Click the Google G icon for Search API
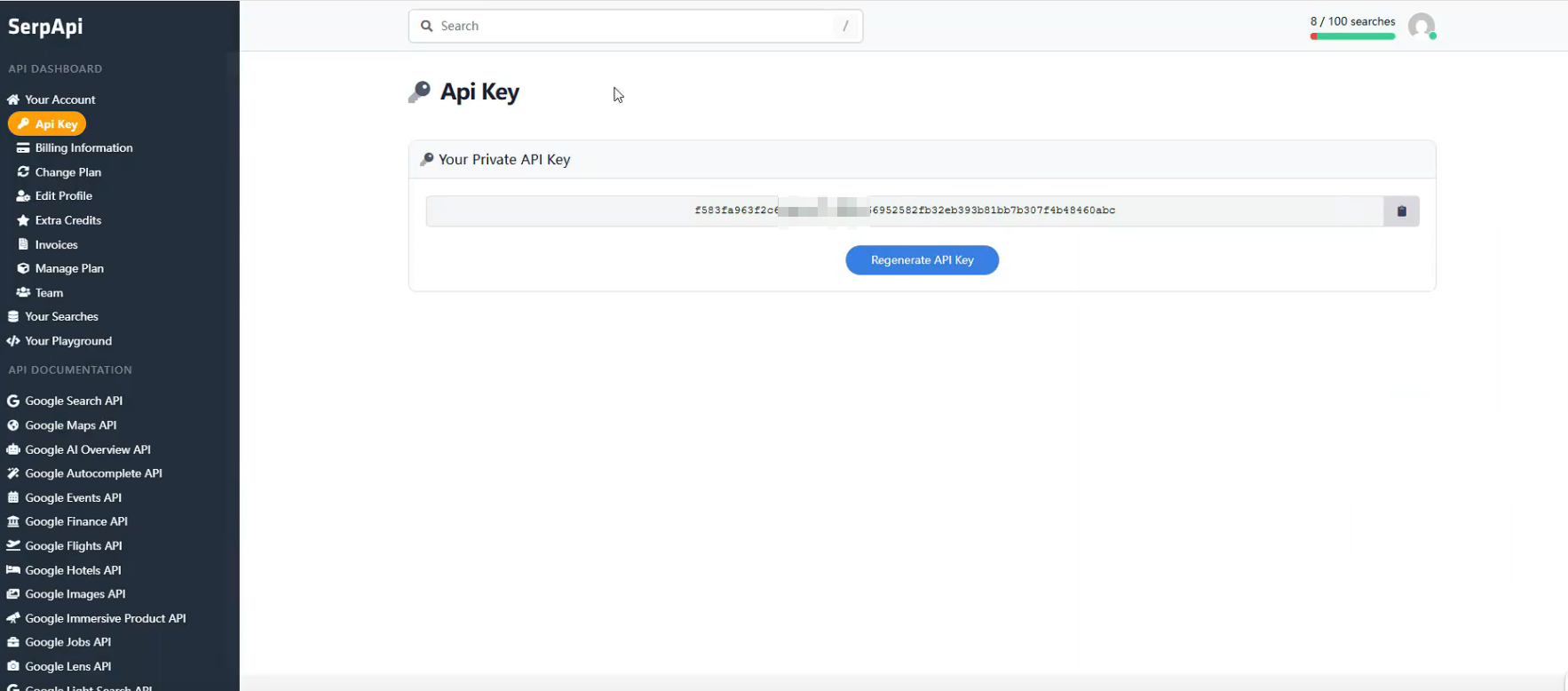The image size is (1568, 691). coord(13,401)
